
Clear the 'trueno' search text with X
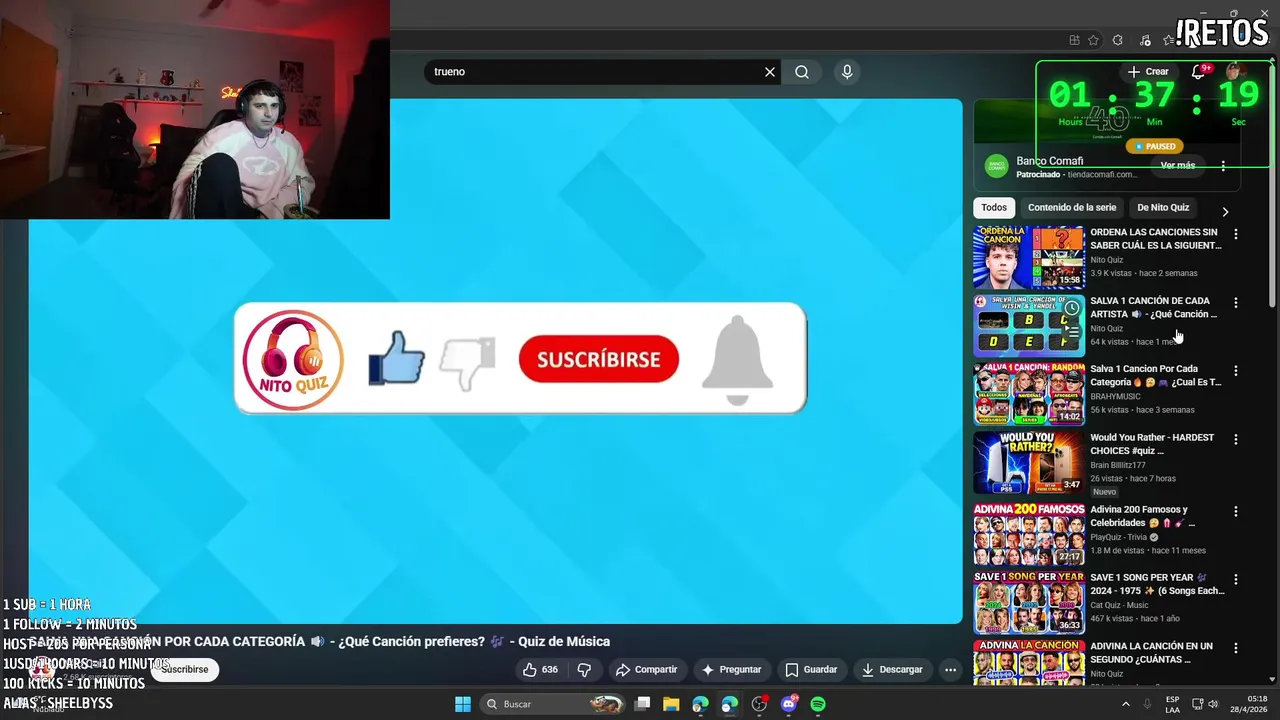[770, 72]
